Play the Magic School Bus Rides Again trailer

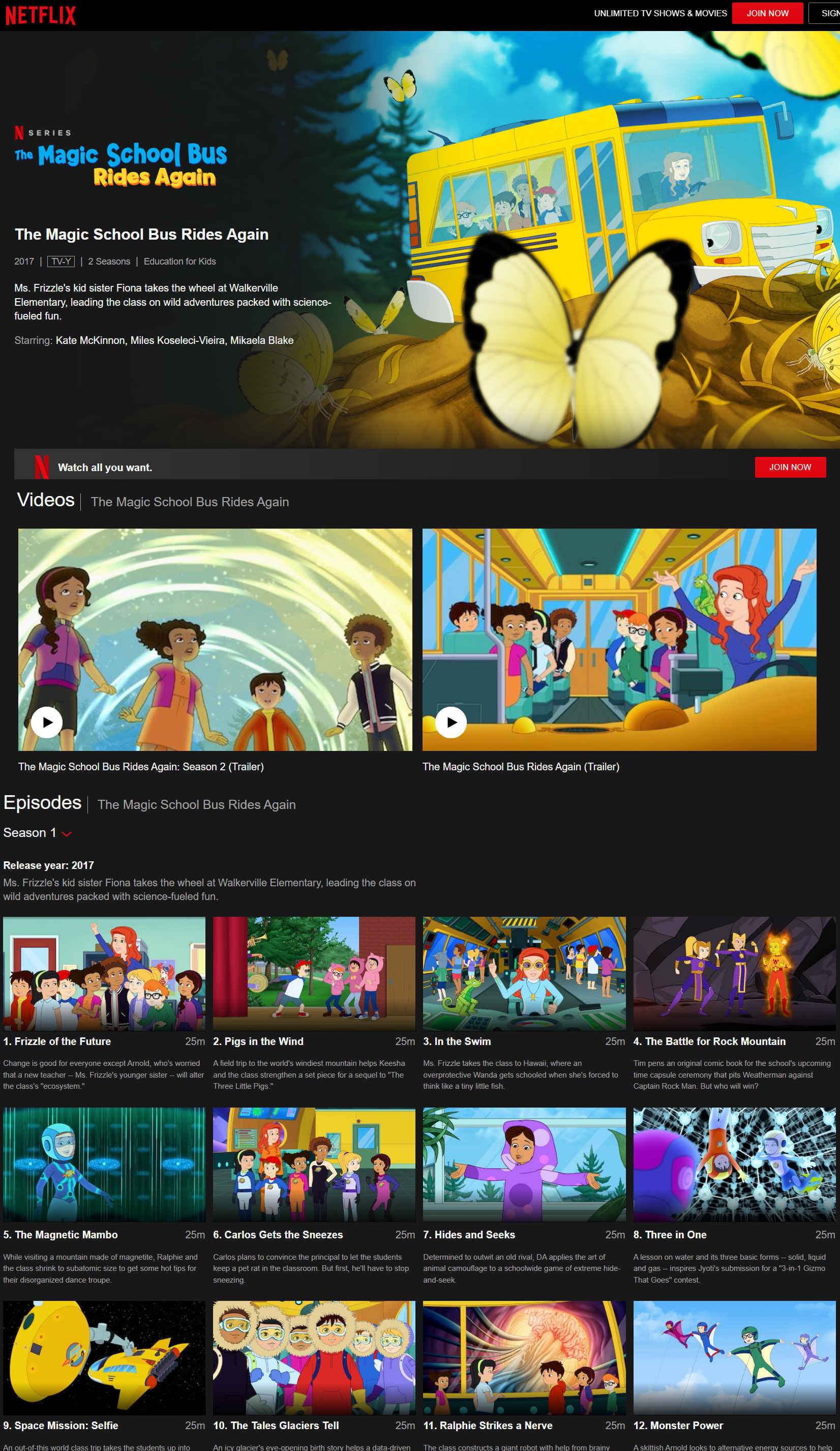(x=451, y=722)
